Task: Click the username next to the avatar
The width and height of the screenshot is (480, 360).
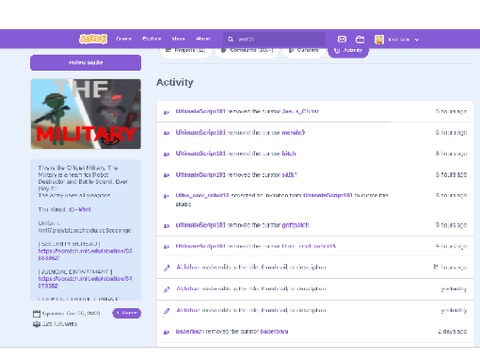Action: click(x=399, y=40)
